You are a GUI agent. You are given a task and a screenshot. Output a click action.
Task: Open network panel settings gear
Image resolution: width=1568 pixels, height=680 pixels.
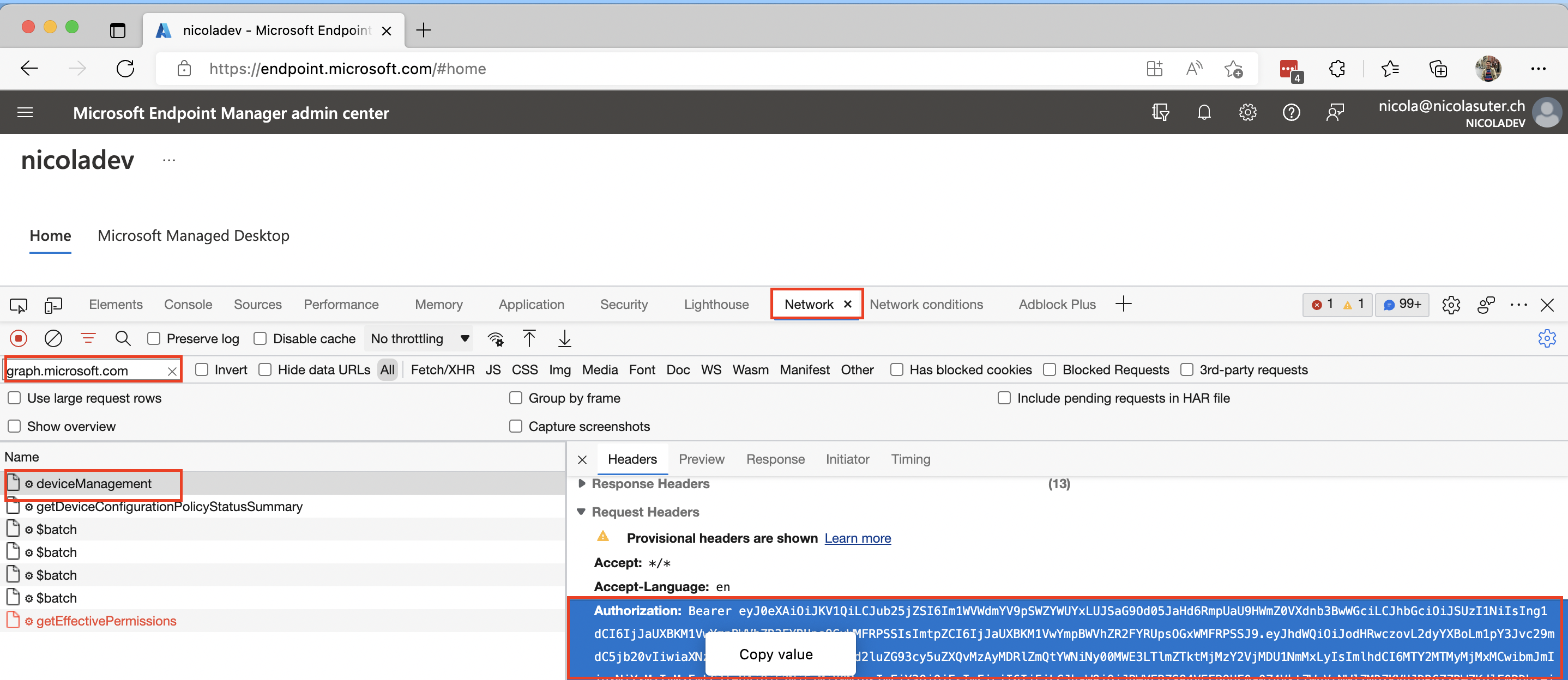(x=1547, y=338)
